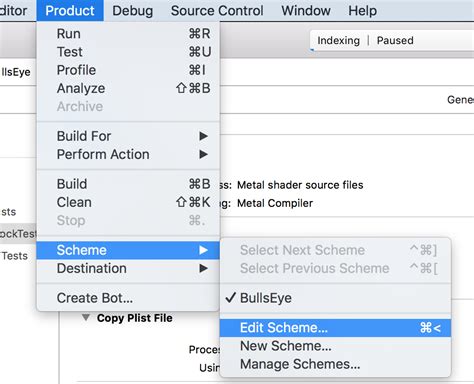Image resolution: width=474 pixels, height=384 pixels.
Task: Open Manage Schemes… entry
Action: point(335,364)
